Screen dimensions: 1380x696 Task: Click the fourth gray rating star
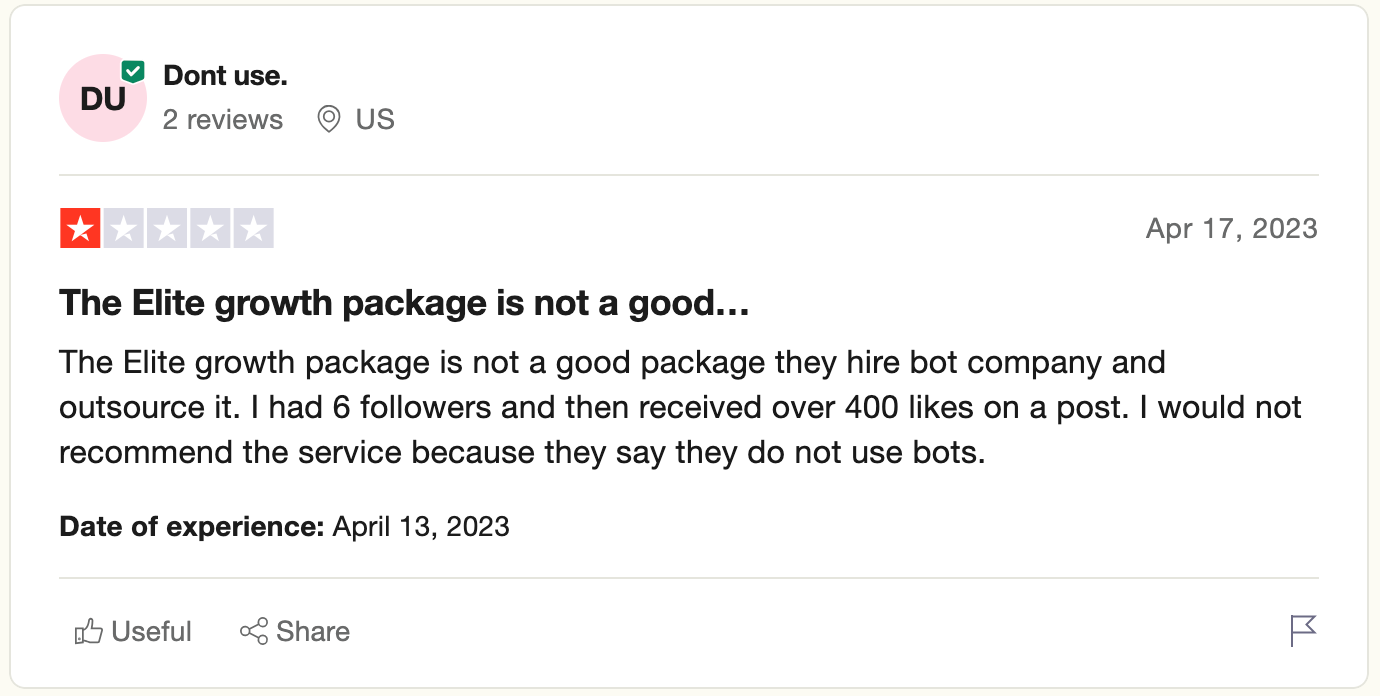tap(210, 229)
